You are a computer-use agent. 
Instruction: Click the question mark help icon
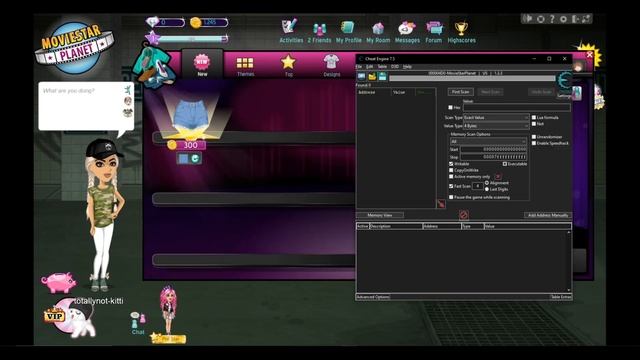(x=552, y=19)
